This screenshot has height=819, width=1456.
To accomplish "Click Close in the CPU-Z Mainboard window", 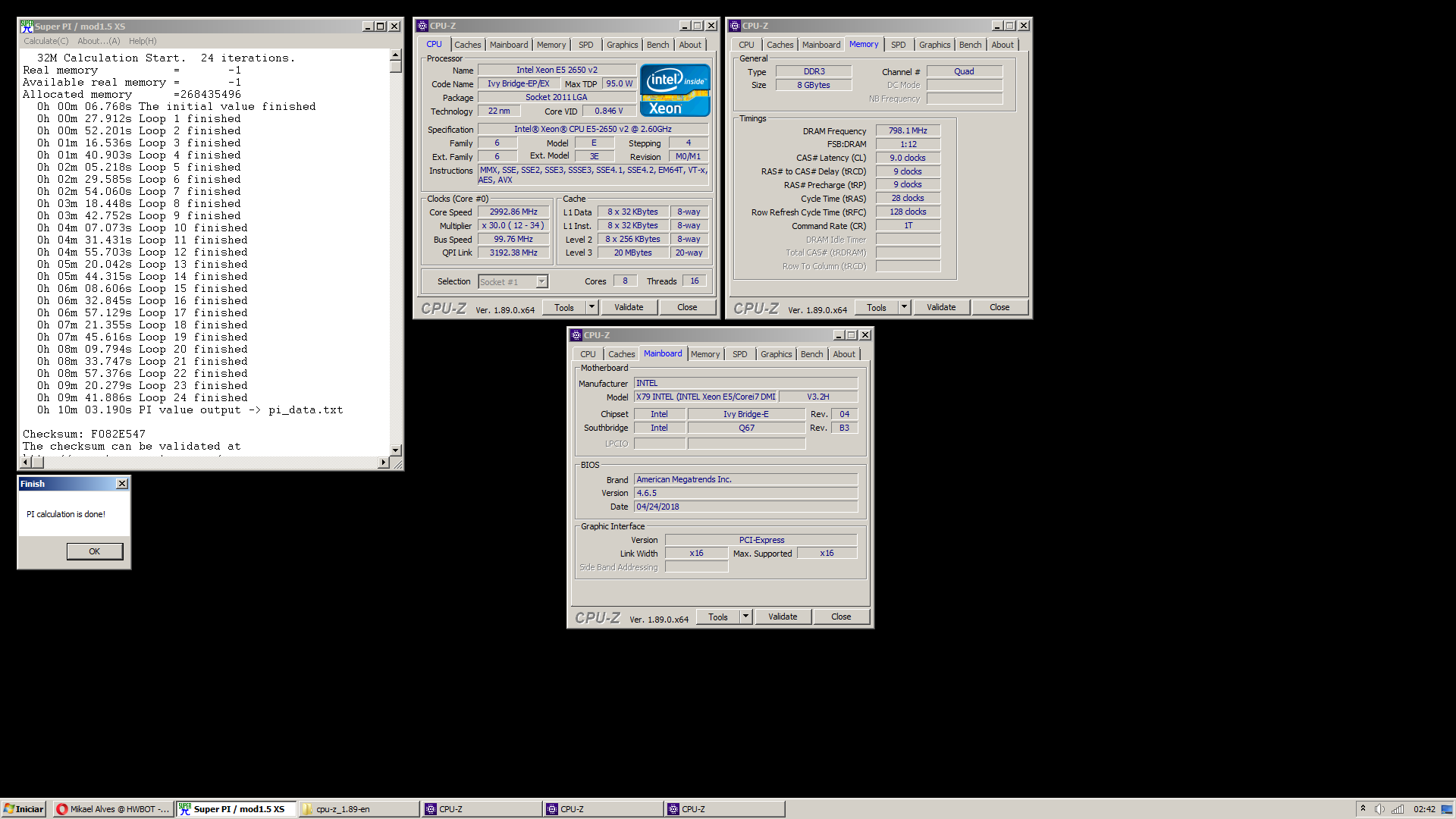I will point(841,617).
